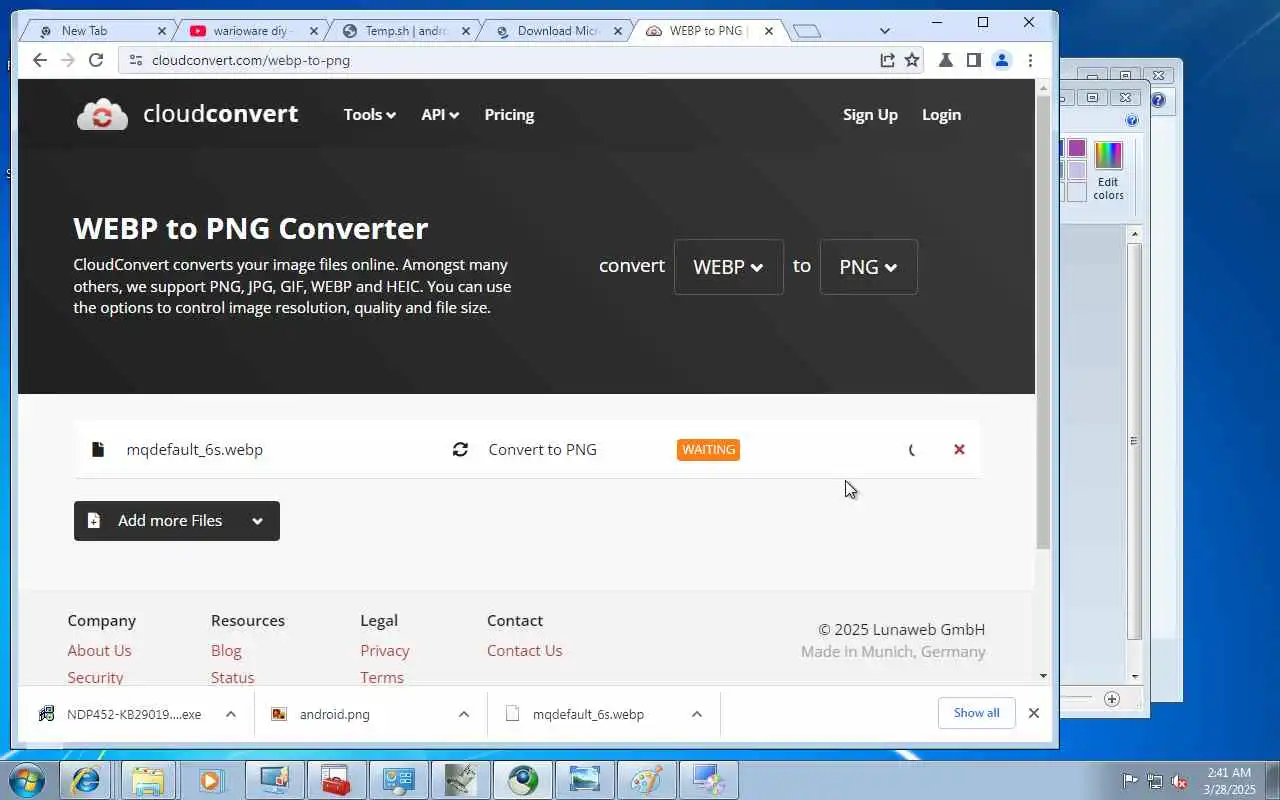Bookmark this page with the star
The width and height of the screenshot is (1280, 800).
tap(912, 60)
